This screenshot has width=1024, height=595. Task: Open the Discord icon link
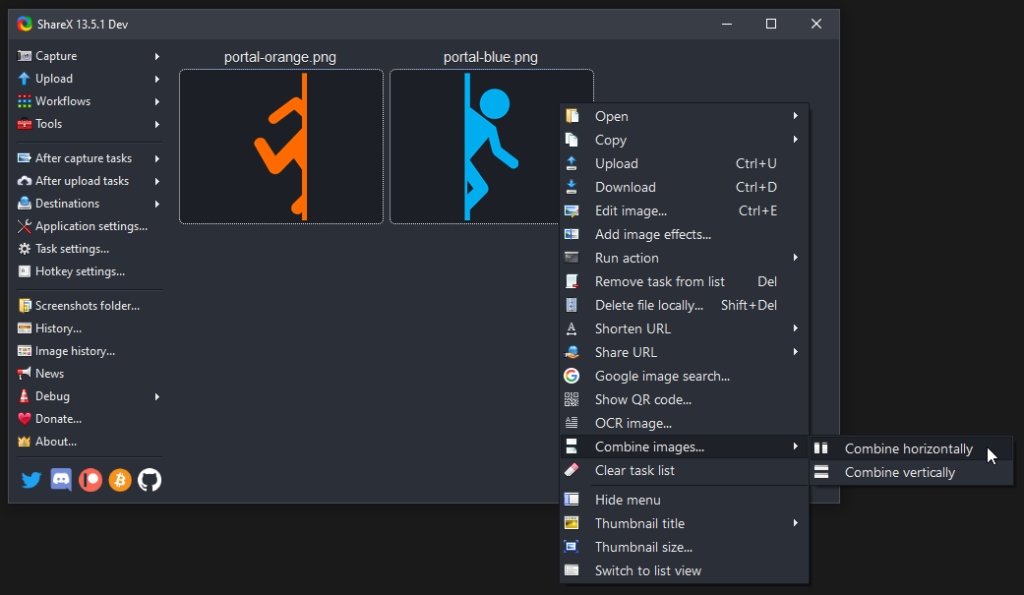coord(61,480)
